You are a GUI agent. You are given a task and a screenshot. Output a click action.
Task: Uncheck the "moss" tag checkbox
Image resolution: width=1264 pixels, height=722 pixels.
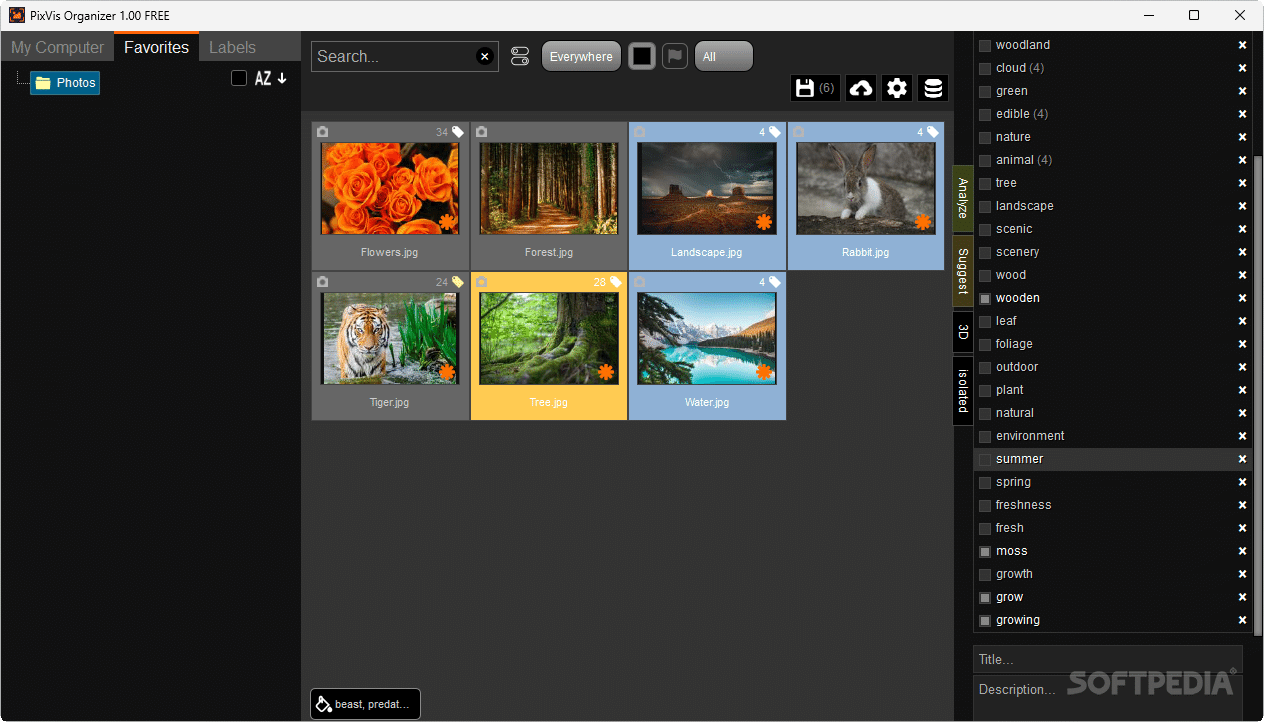[x=984, y=551]
